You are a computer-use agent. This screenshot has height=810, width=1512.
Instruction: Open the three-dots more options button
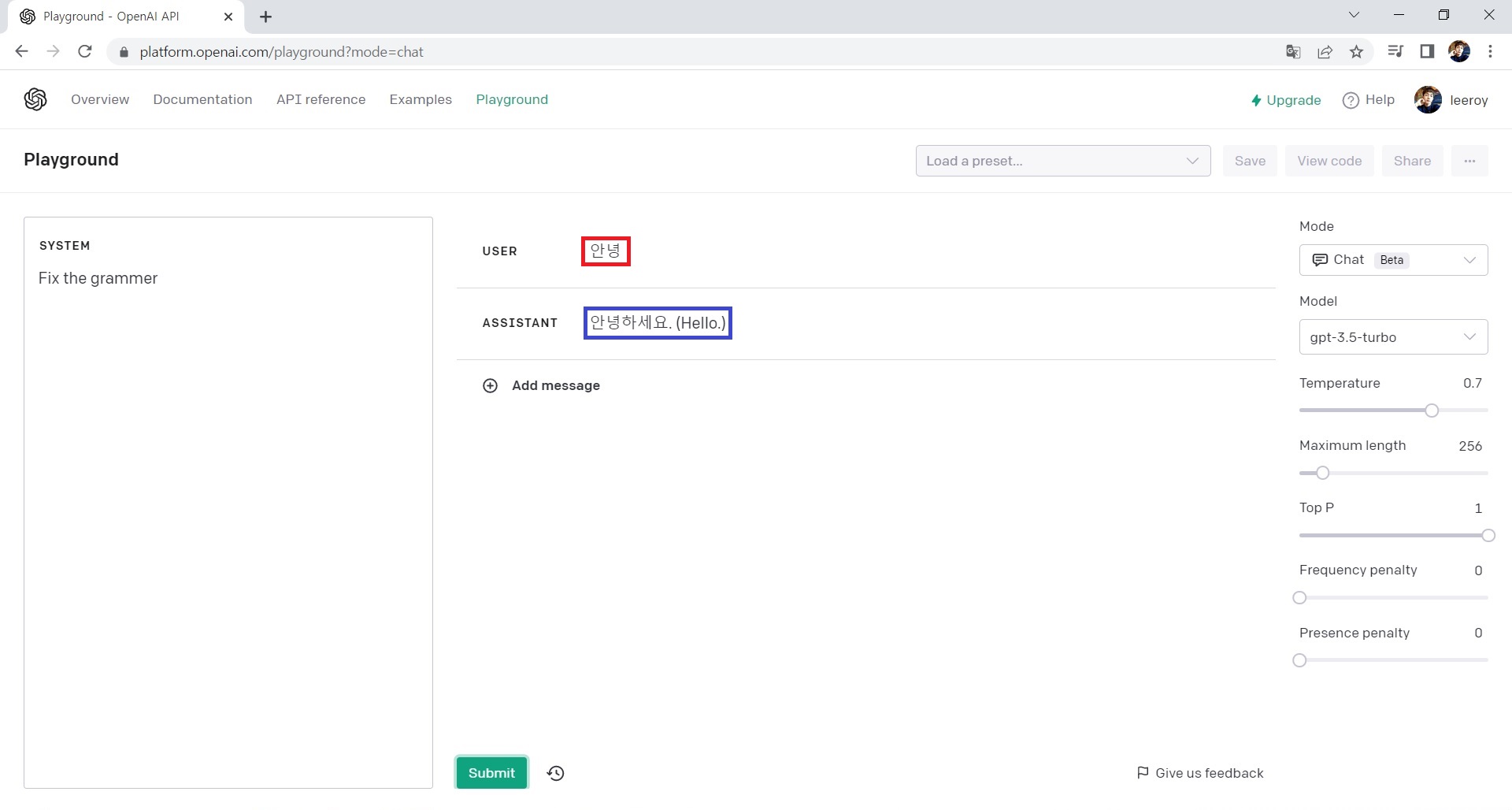(1469, 161)
